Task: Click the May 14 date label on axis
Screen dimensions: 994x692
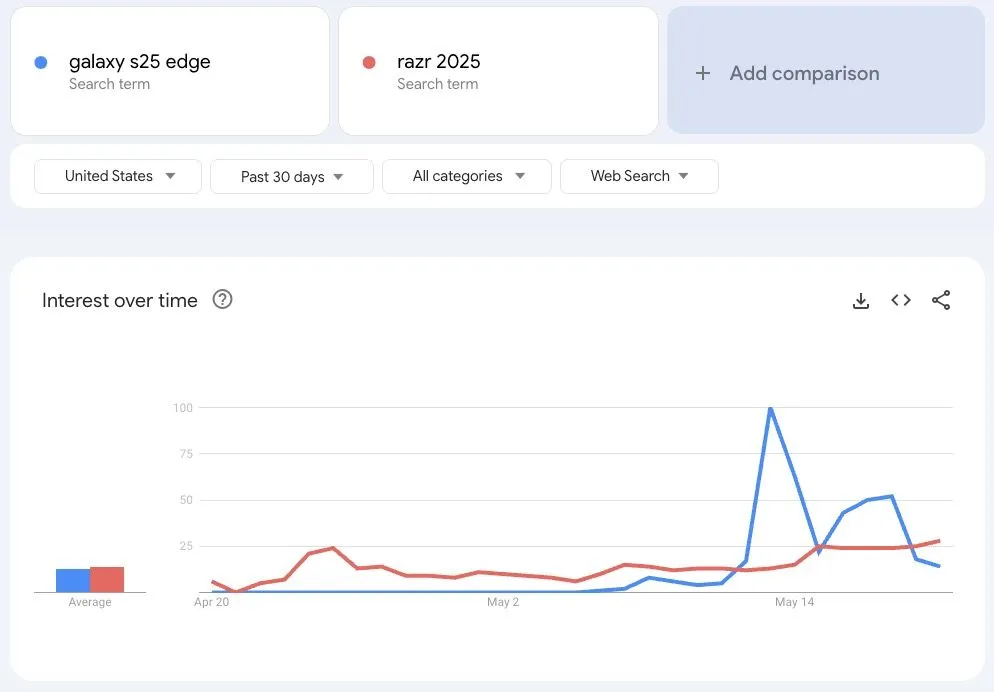Action: click(x=795, y=602)
